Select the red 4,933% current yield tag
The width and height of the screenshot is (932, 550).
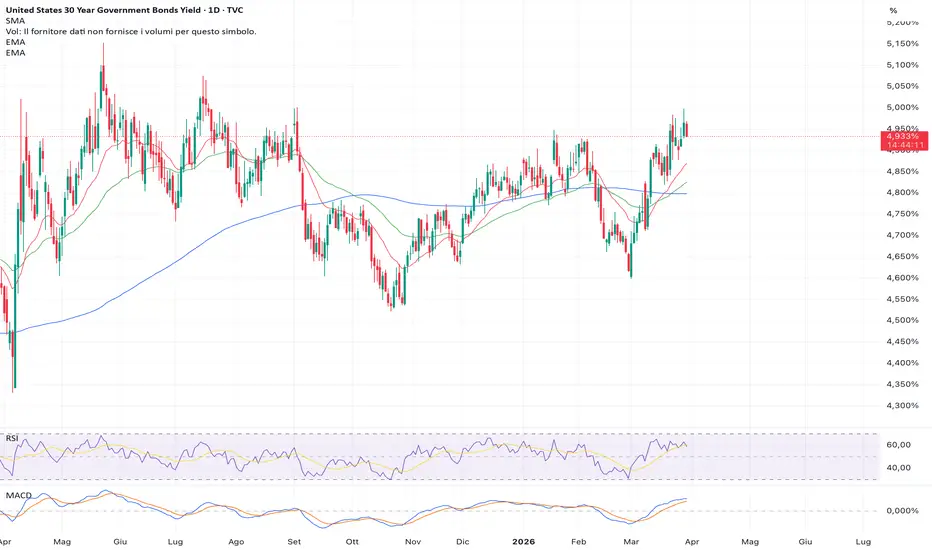click(x=903, y=137)
